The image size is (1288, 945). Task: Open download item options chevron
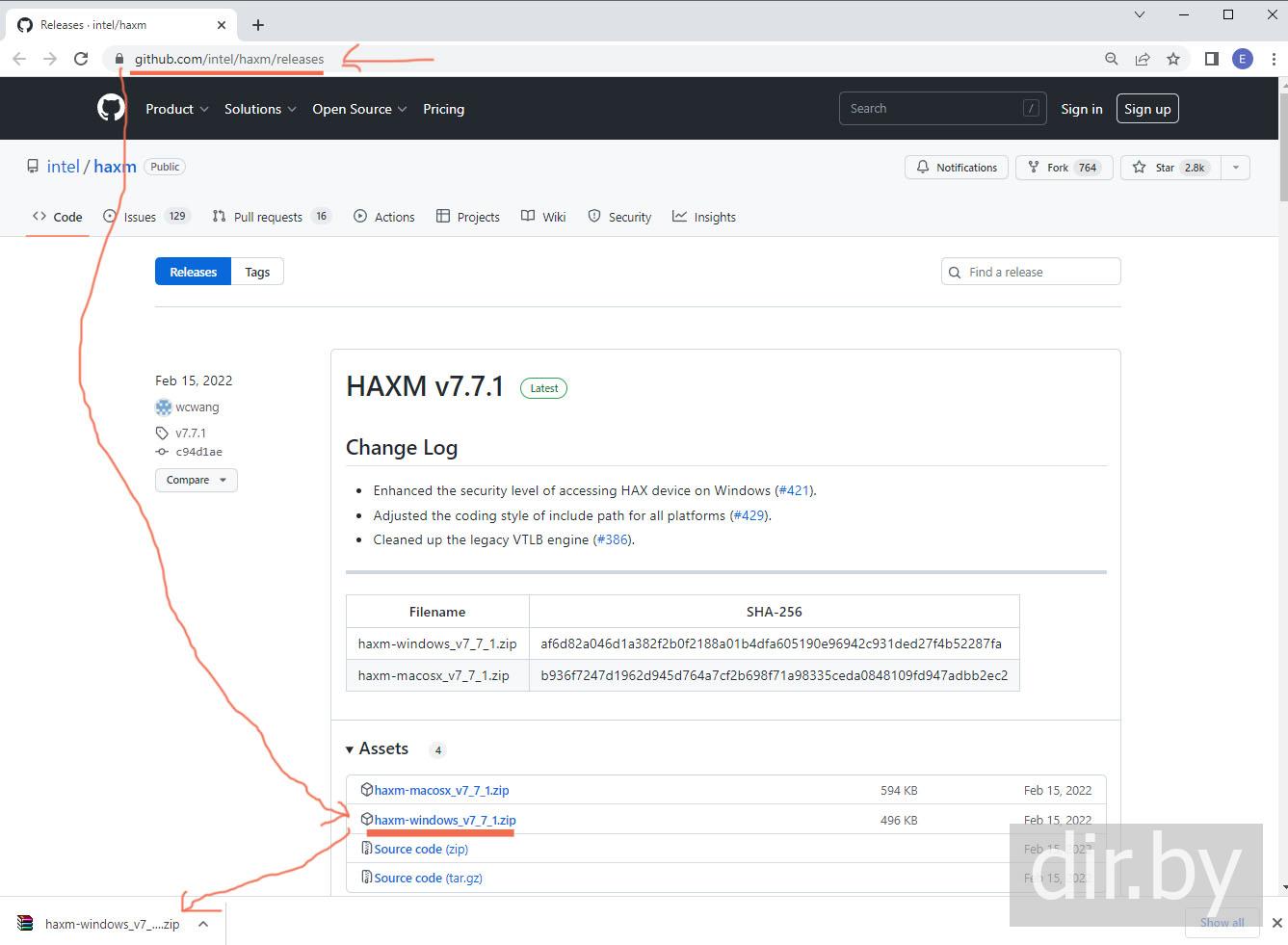[x=203, y=924]
